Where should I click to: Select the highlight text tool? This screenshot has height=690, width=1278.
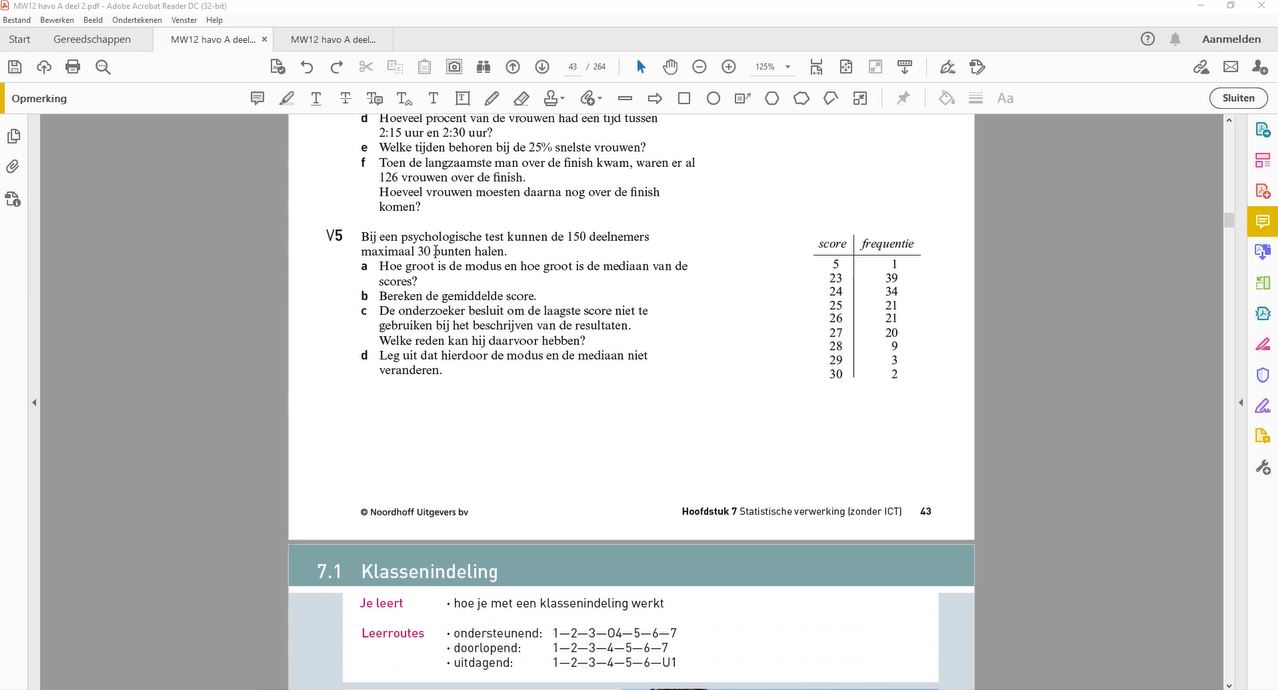pyautogui.click(x=287, y=98)
